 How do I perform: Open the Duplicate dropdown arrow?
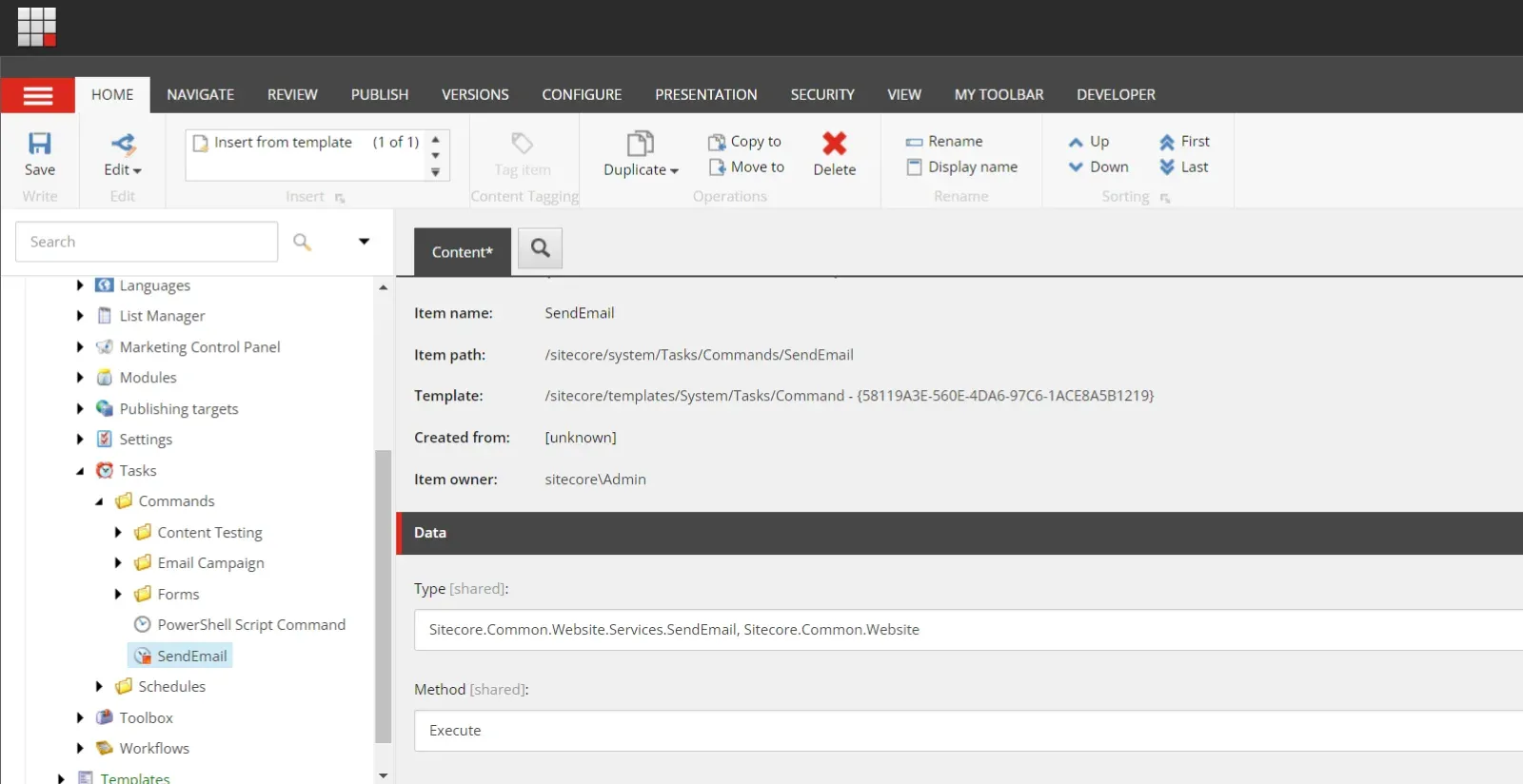pos(675,171)
